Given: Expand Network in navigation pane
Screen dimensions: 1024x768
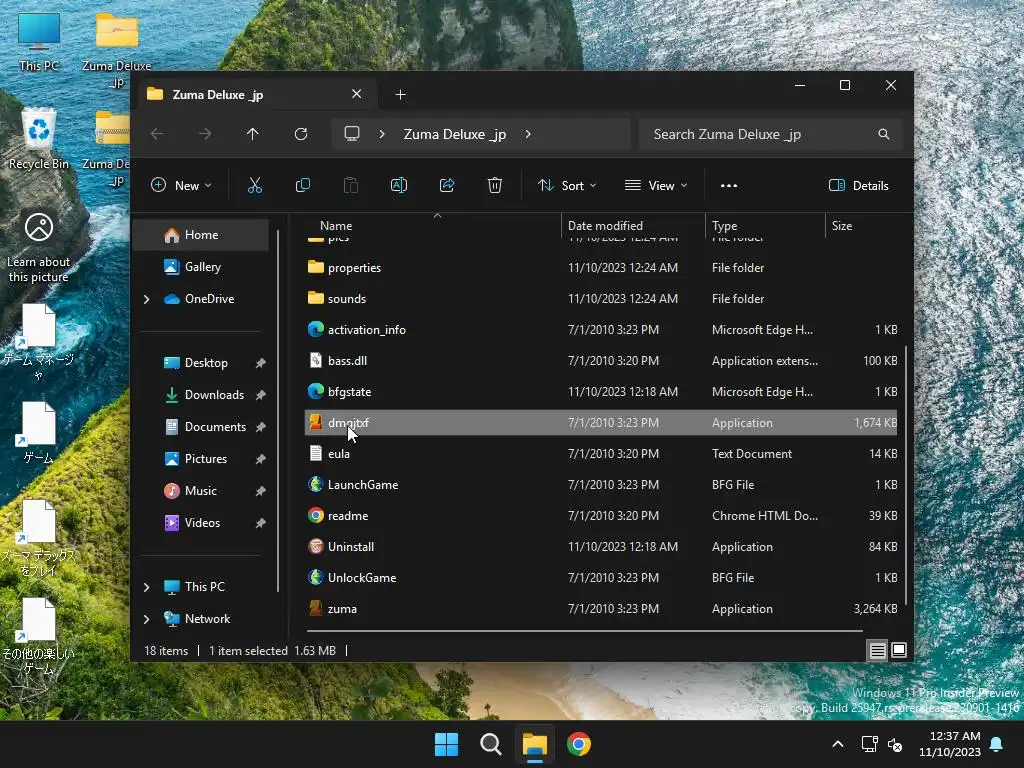Looking at the screenshot, I should click(146, 619).
